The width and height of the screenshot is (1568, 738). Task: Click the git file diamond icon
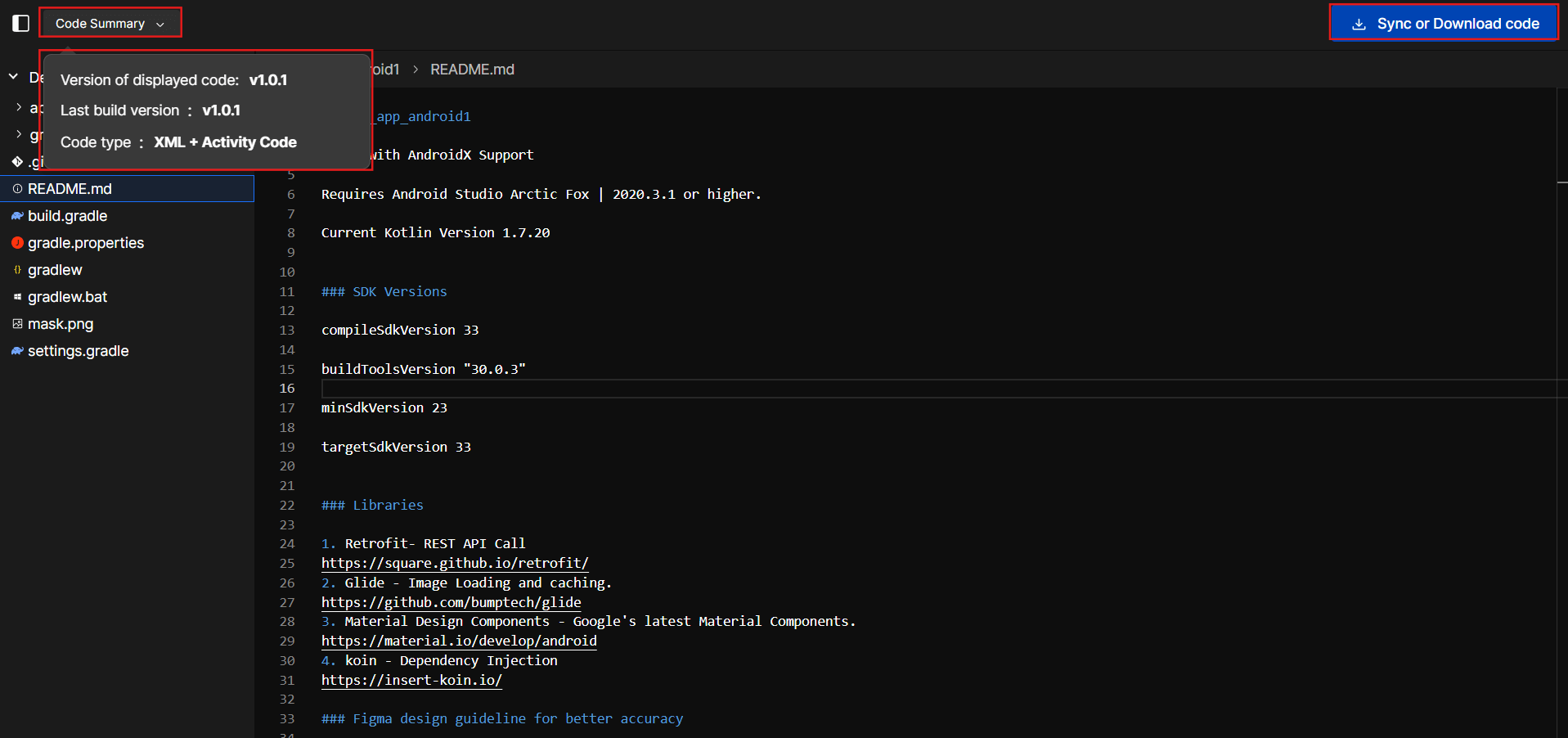(17, 162)
